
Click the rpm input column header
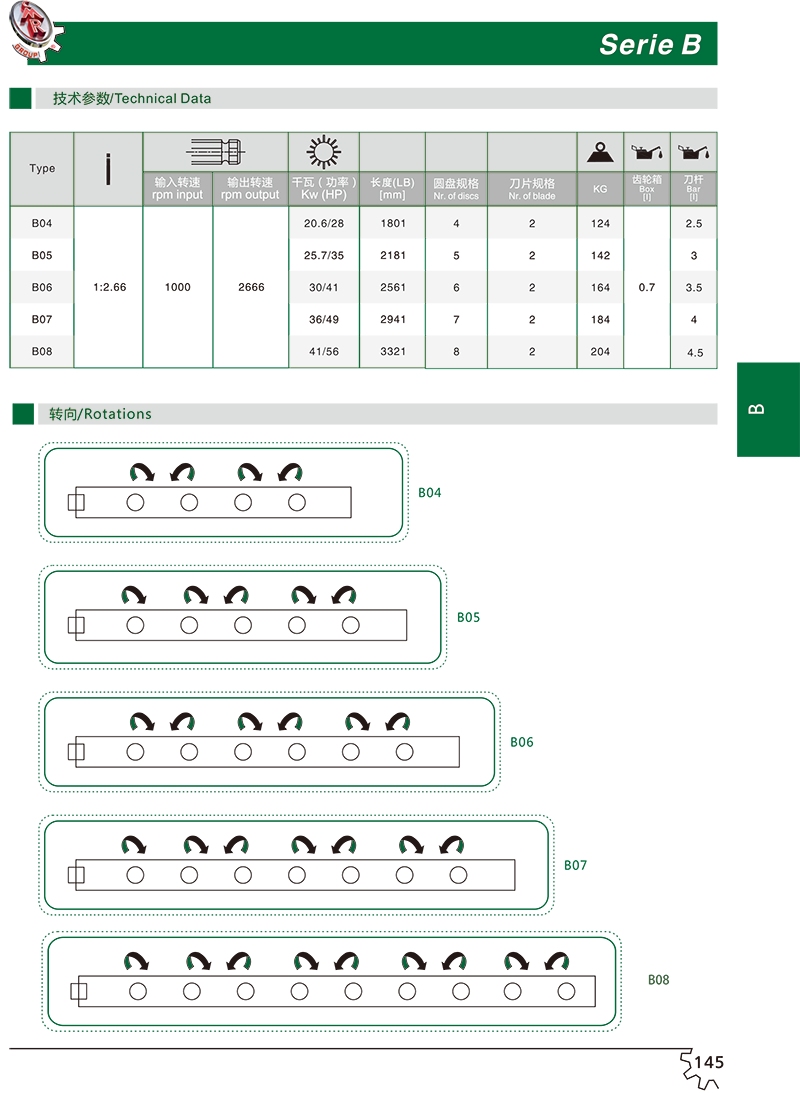point(178,189)
